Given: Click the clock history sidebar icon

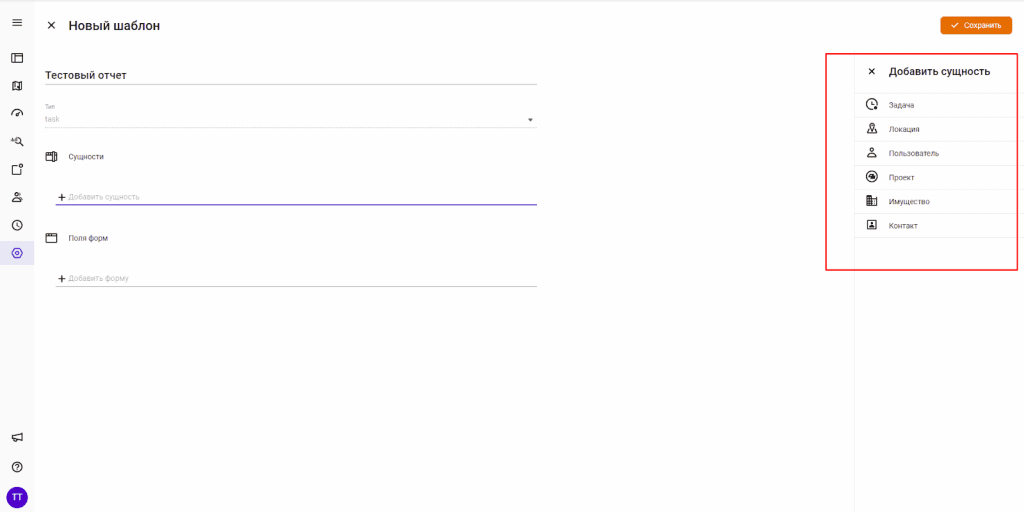Looking at the screenshot, I should point(17,225).
